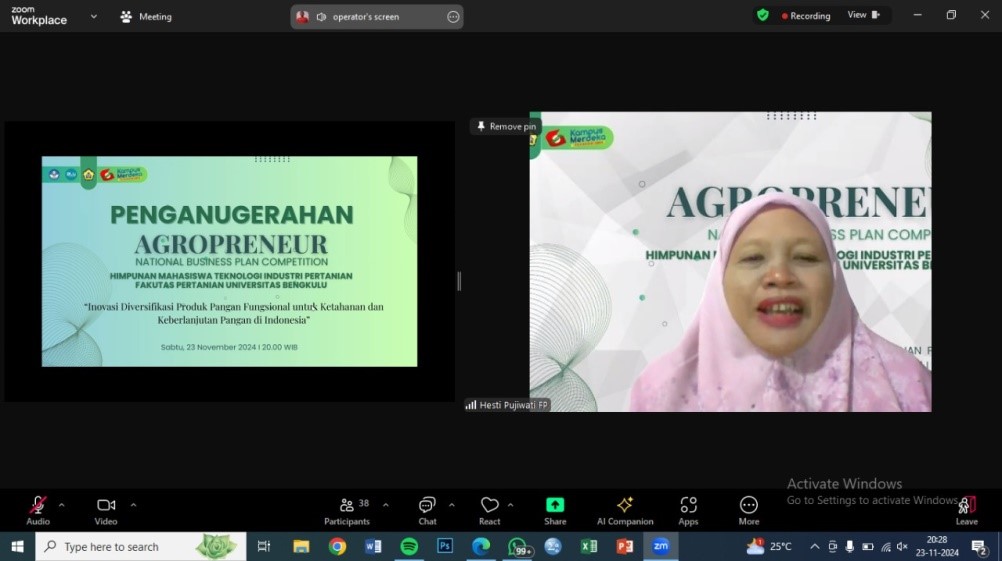Open Excel from the taskbar
1002x561 pixels.
(589, 546)
